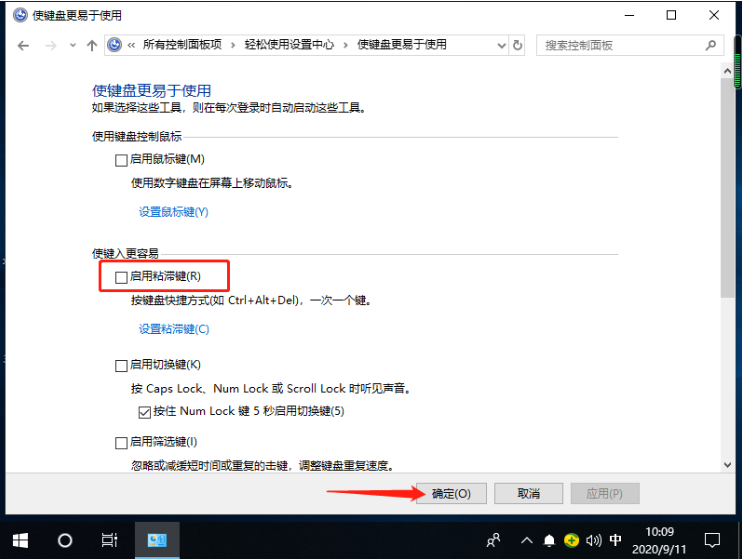Switch the 中 input method indicator
The height and width of the screenshot is (560, 742).
(x=616, y=540)
